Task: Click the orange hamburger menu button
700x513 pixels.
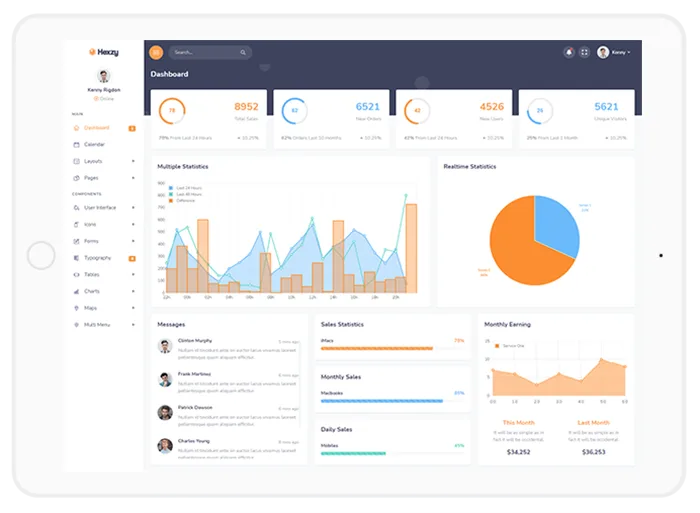Action: click(x=156, y=53)
